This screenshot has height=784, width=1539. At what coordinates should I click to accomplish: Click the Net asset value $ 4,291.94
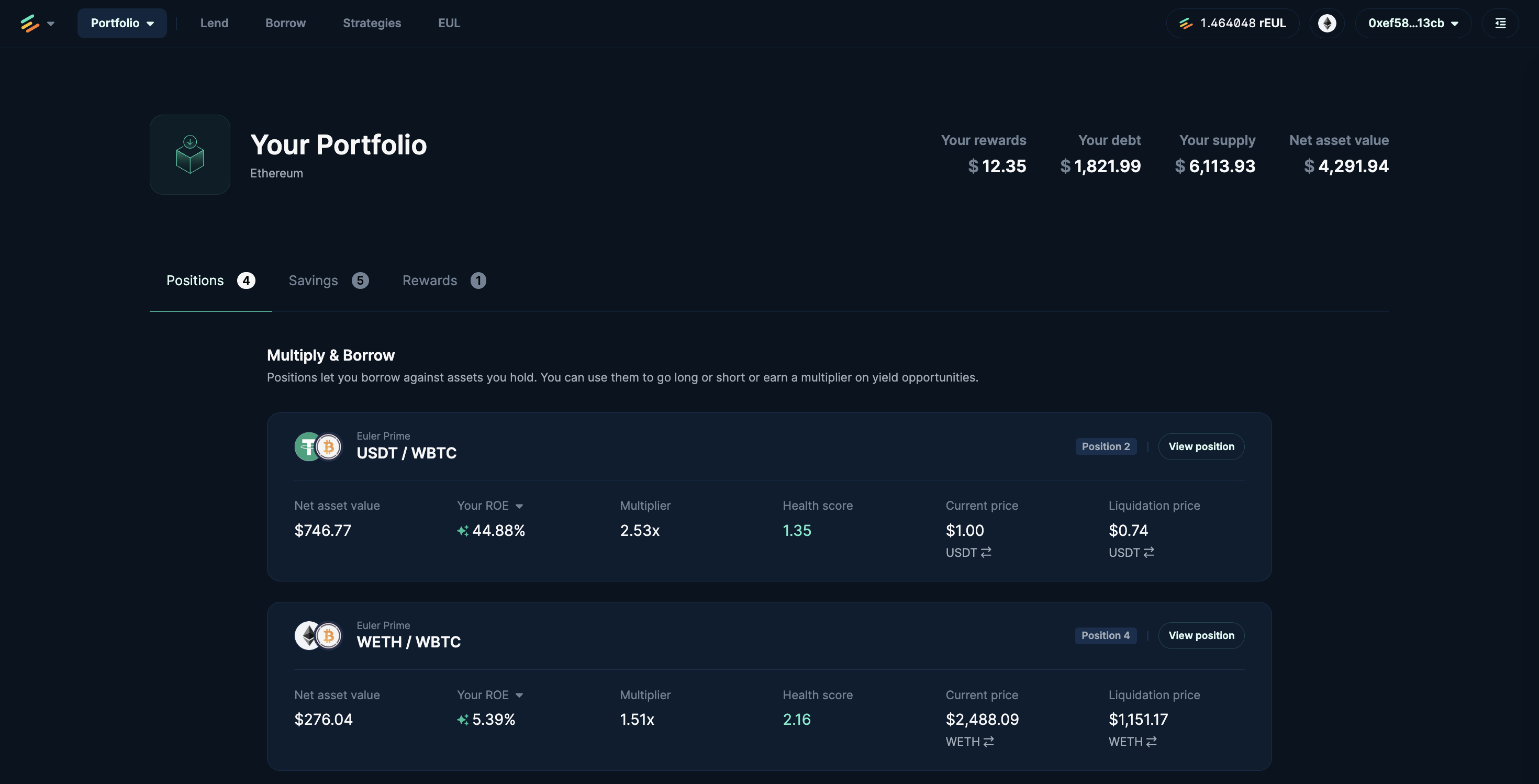click(x=1346, y=166)
